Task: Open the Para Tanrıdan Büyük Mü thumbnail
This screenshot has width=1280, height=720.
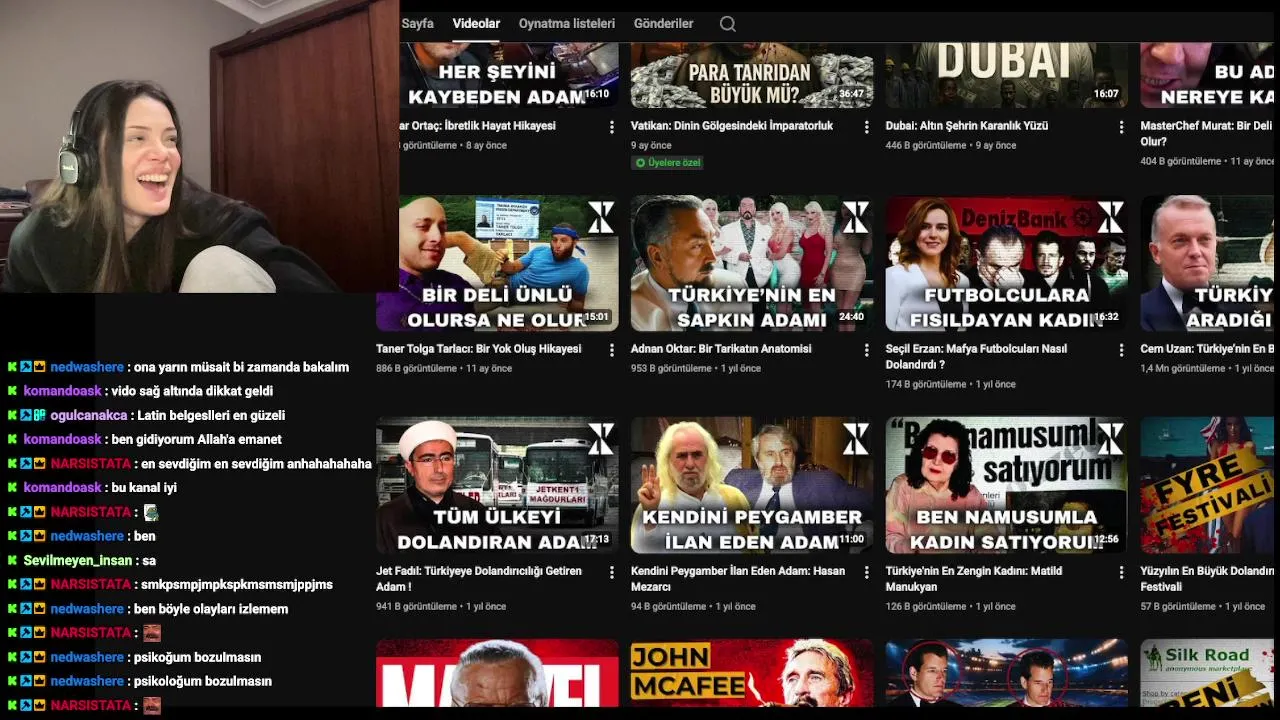Action: tap(752, 75)
